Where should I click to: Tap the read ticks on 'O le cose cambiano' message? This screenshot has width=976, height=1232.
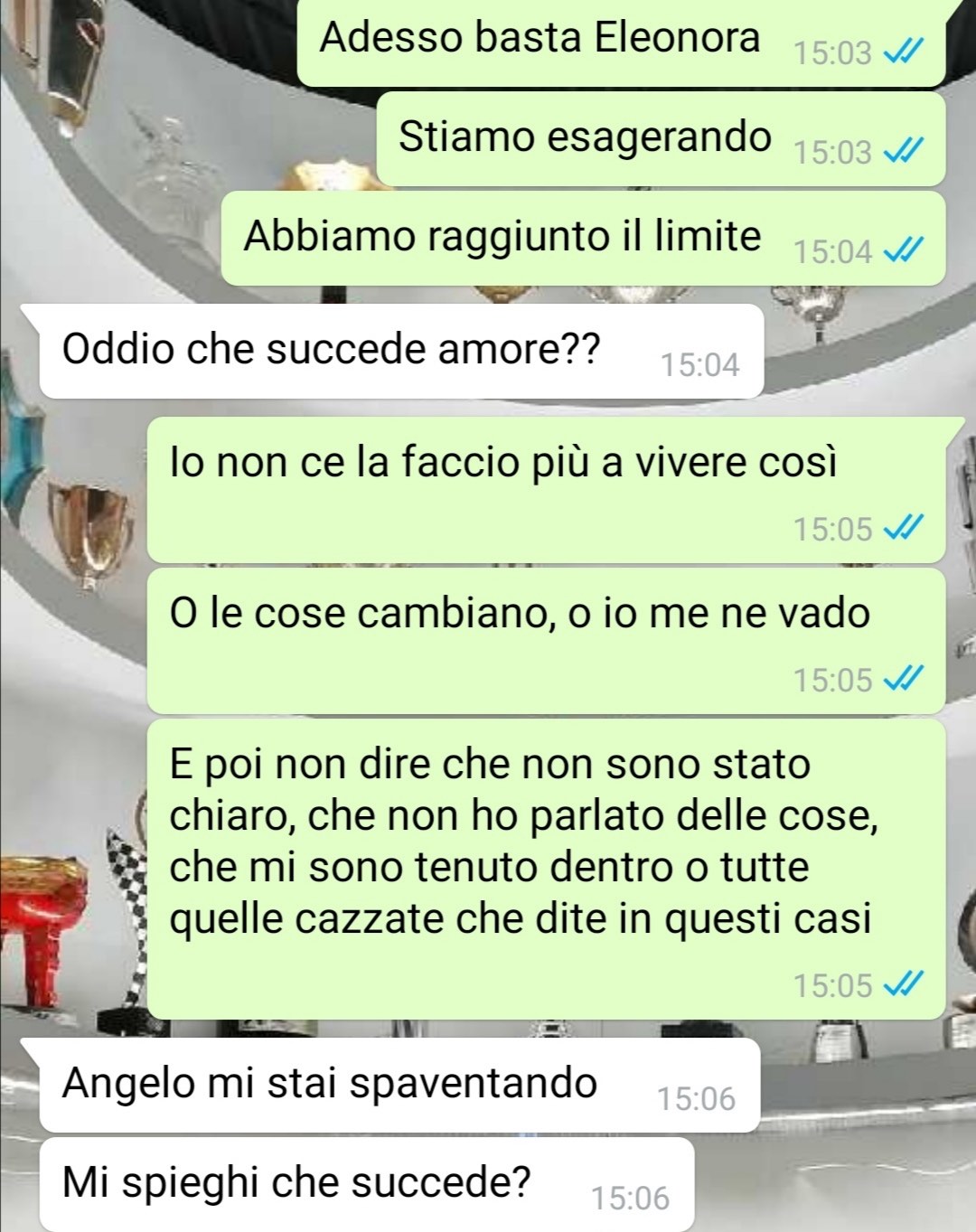point(902,679)
